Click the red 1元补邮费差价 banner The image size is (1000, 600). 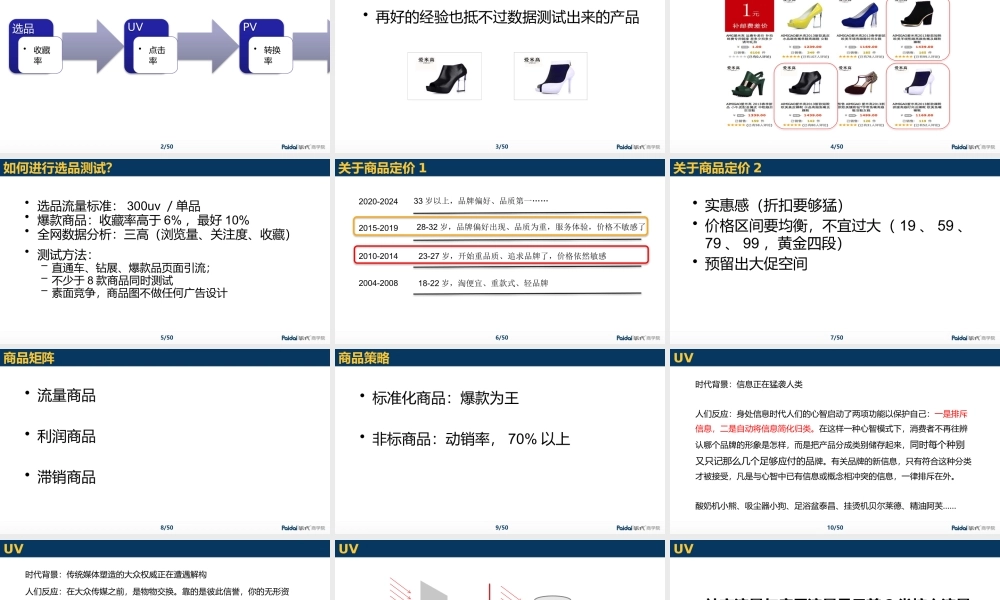click(748, 18)
